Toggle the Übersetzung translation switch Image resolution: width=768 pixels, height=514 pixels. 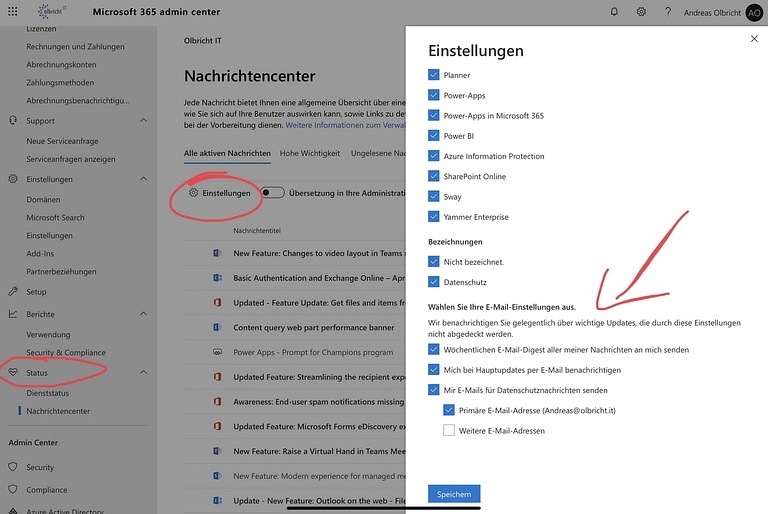click(272, 193)
